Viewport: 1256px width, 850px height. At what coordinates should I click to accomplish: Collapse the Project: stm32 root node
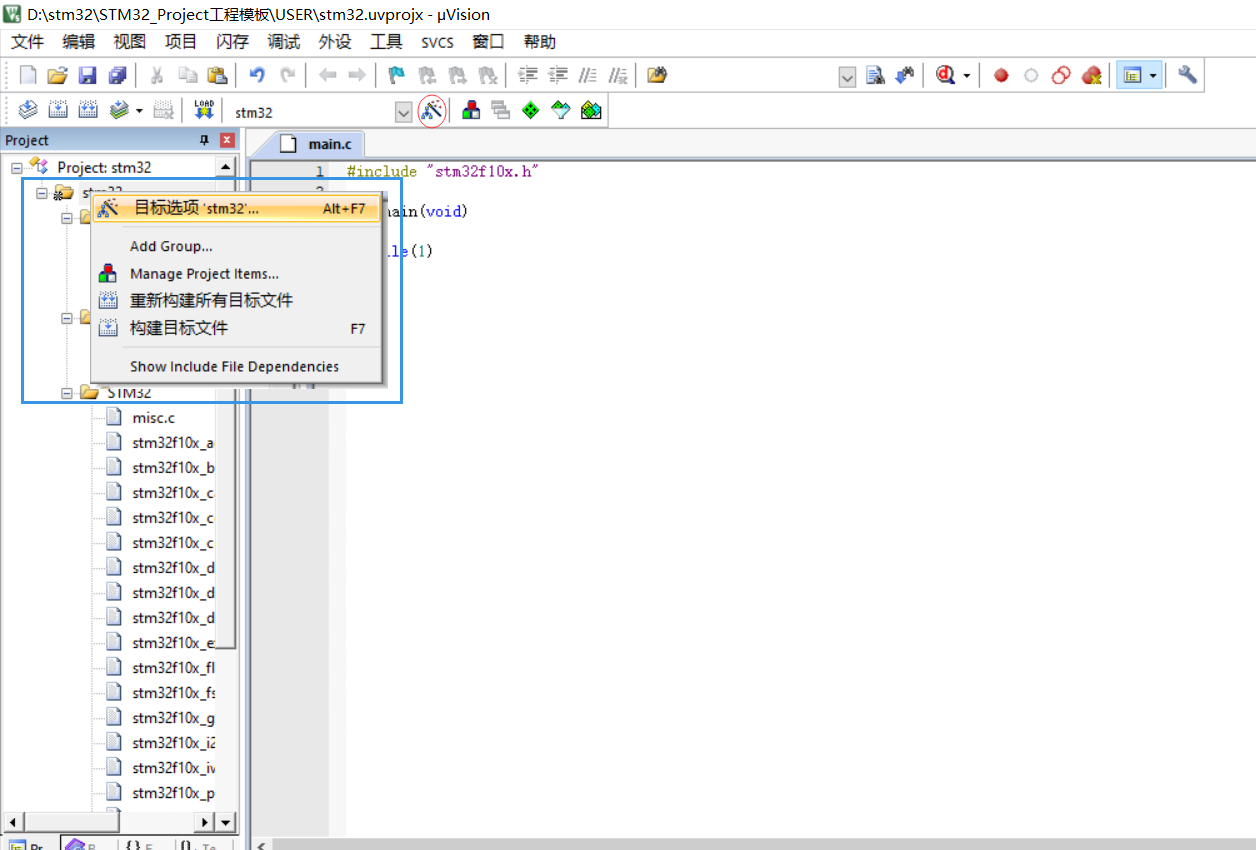17,168
